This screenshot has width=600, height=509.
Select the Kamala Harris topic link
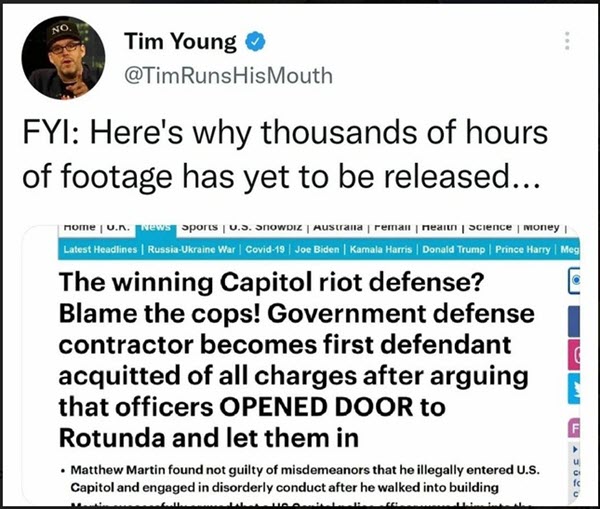tap(381, 250)
